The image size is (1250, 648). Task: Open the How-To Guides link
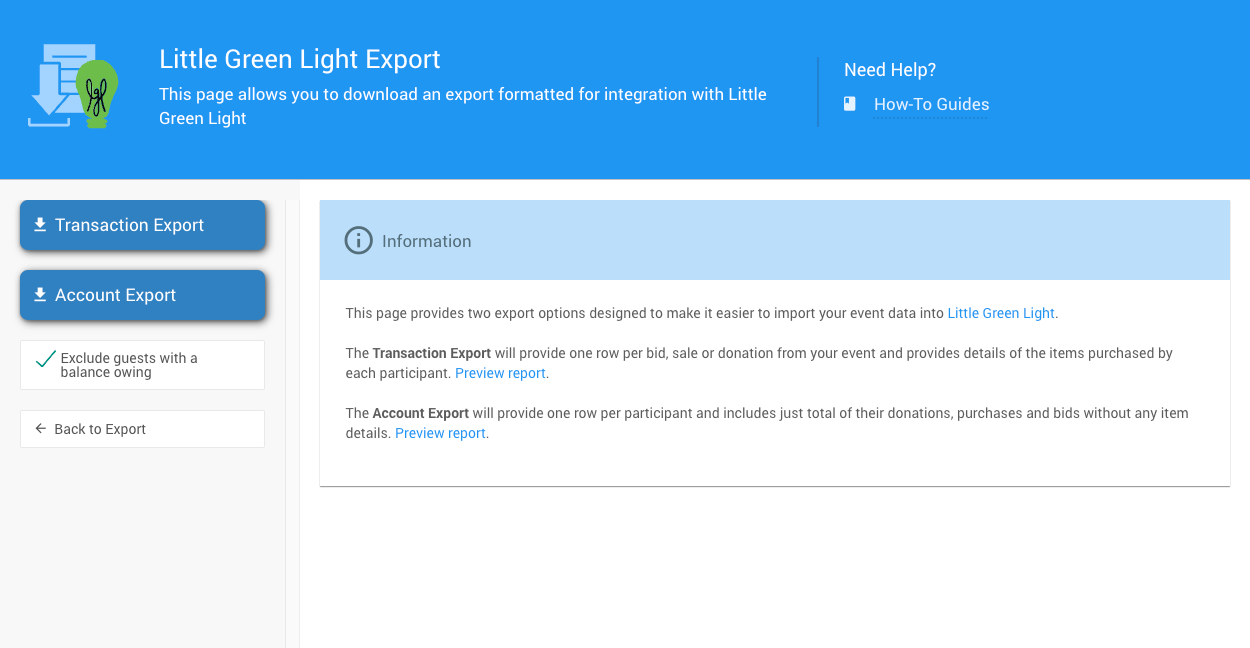coord(931,104)
